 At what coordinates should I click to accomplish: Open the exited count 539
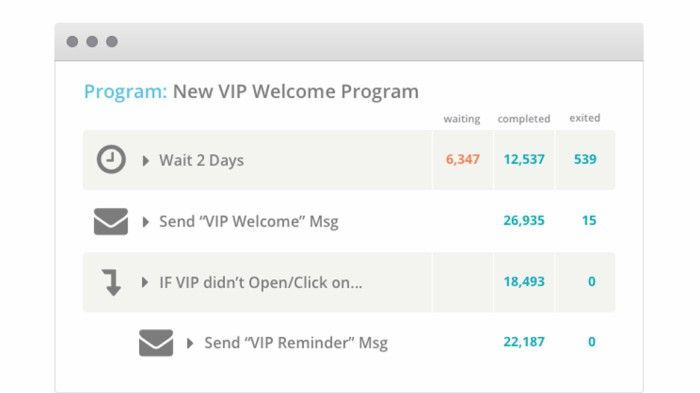[585, 159]
